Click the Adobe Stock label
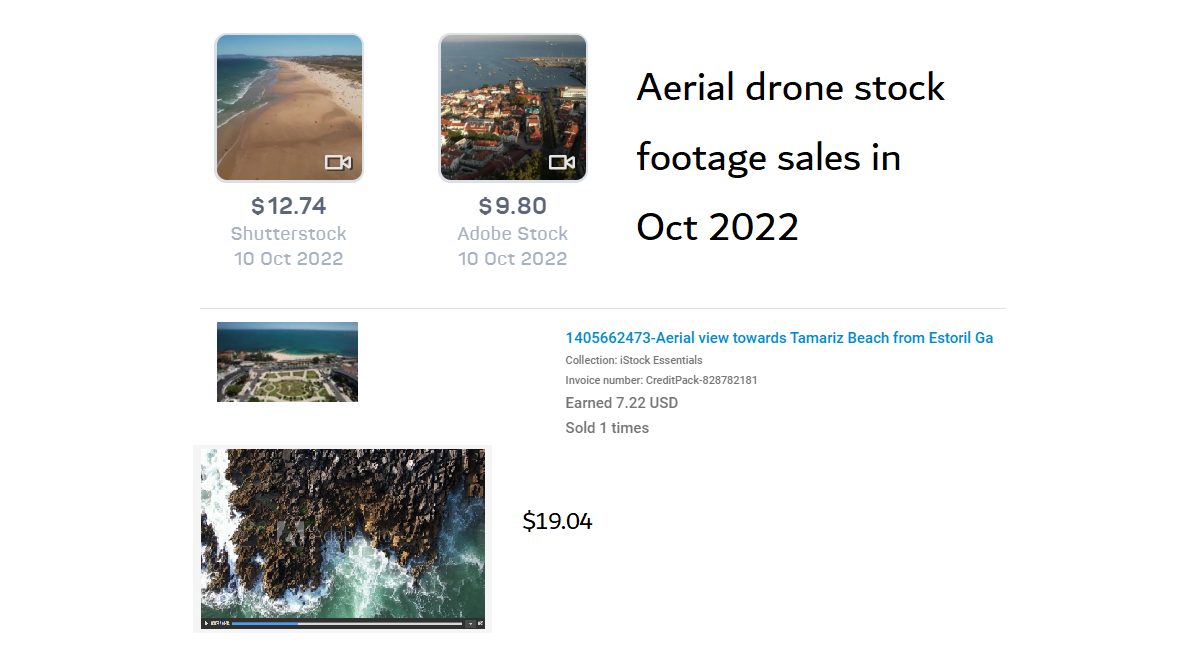 point(513,233)
